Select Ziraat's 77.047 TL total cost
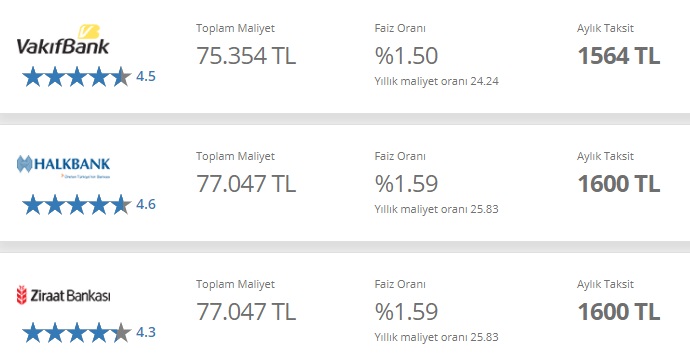The width and height of the screenshot is (690, 364). [246, 312]
